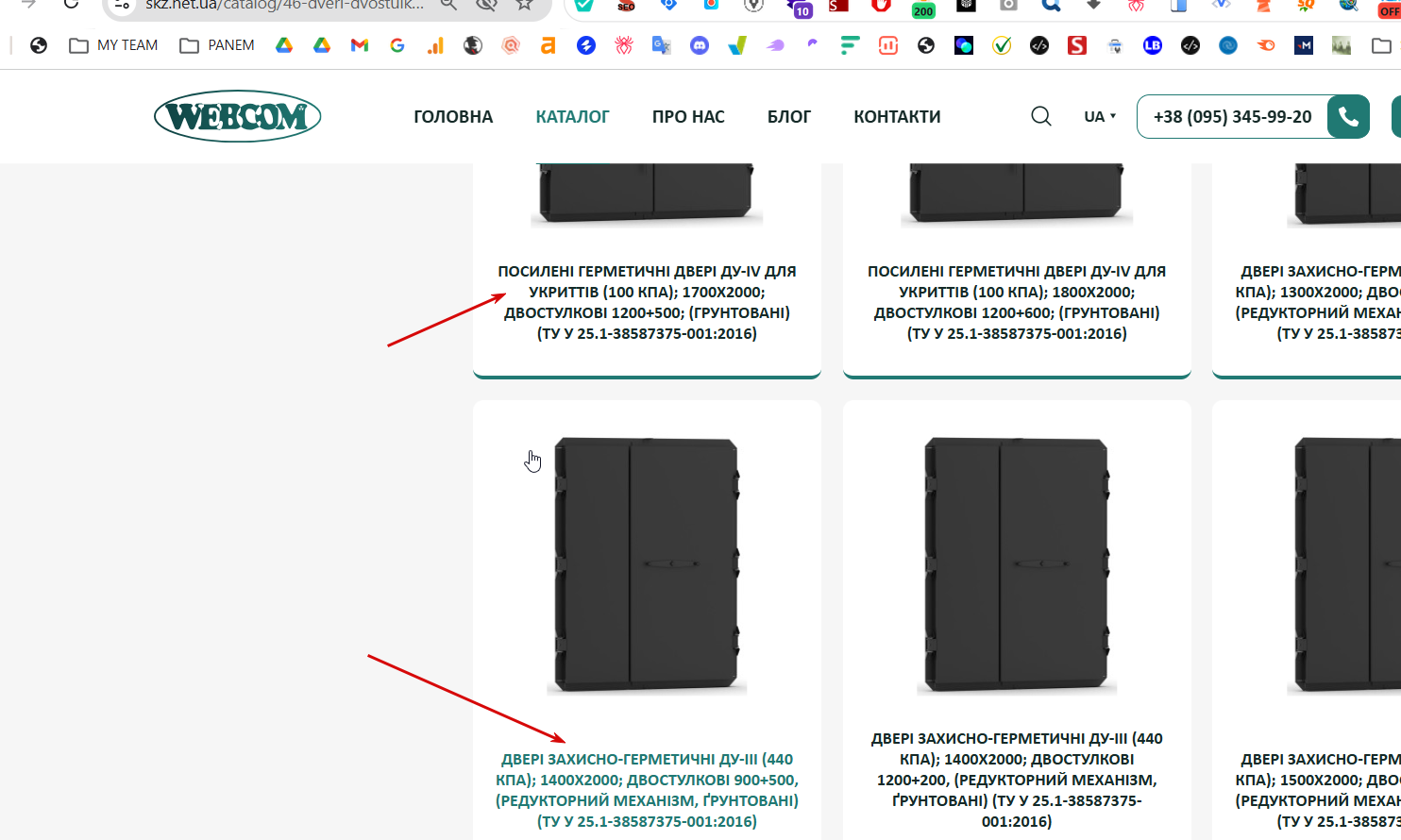
Task: Open the Google Analytics bars bookmark
Action: (x=435, y=45)
